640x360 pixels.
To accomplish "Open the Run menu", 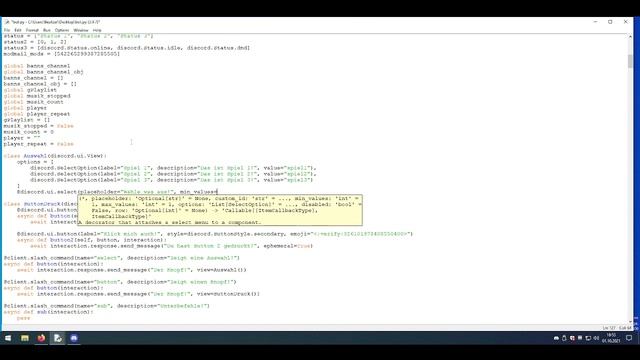I will click(x=47, y=30).
